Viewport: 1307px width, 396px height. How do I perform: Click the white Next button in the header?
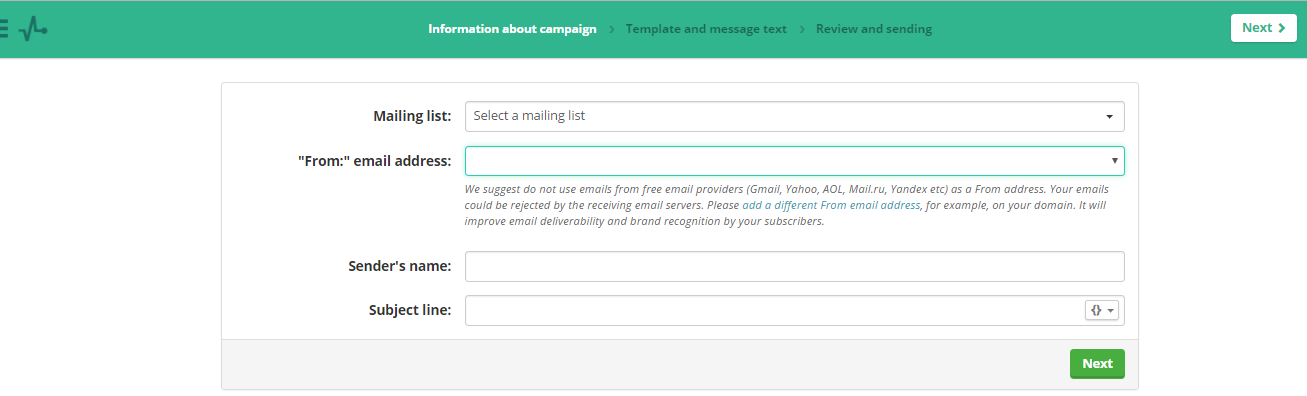[x=1263, y=28]
